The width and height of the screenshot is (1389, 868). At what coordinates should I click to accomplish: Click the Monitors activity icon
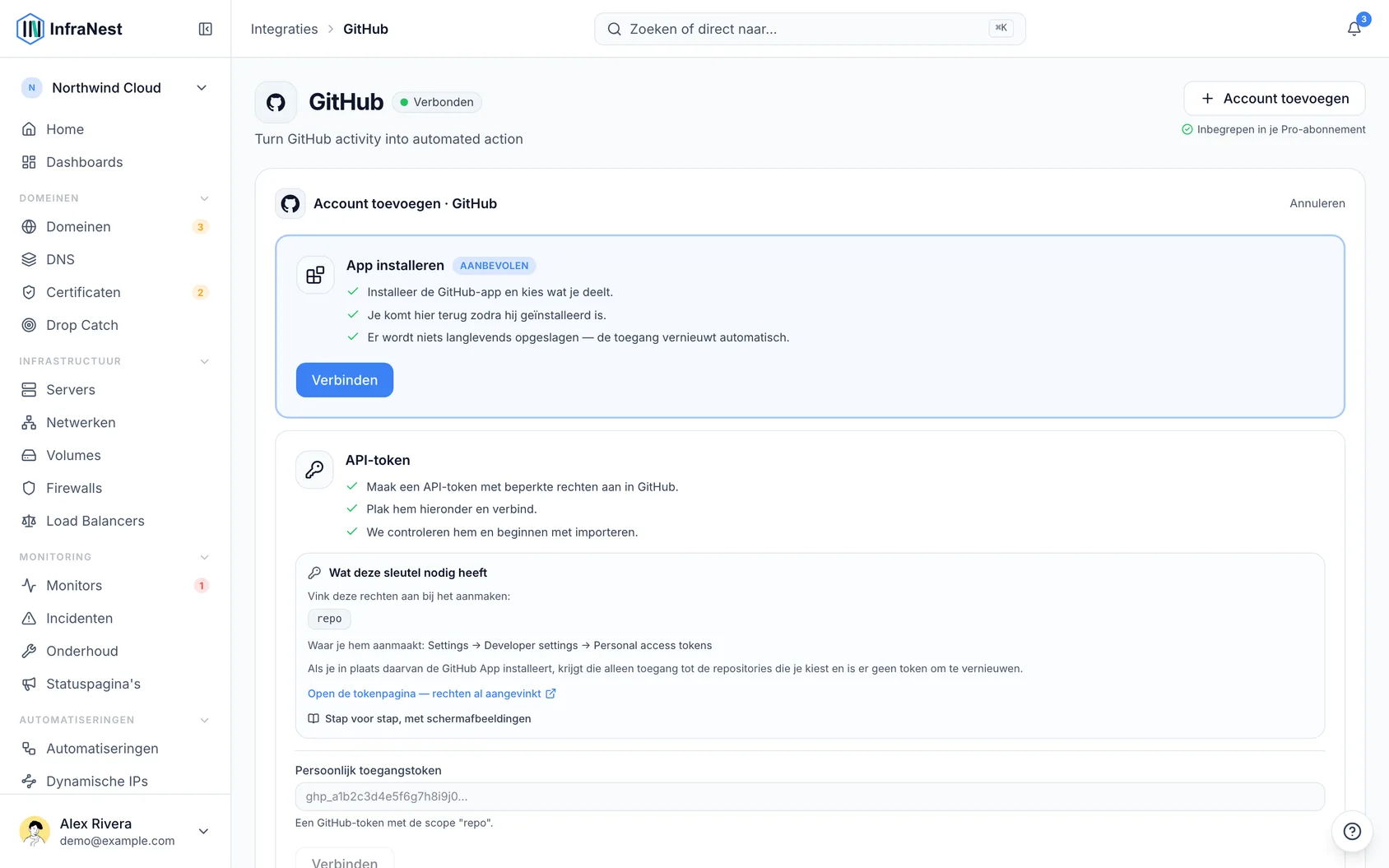(x=29, y=585)
